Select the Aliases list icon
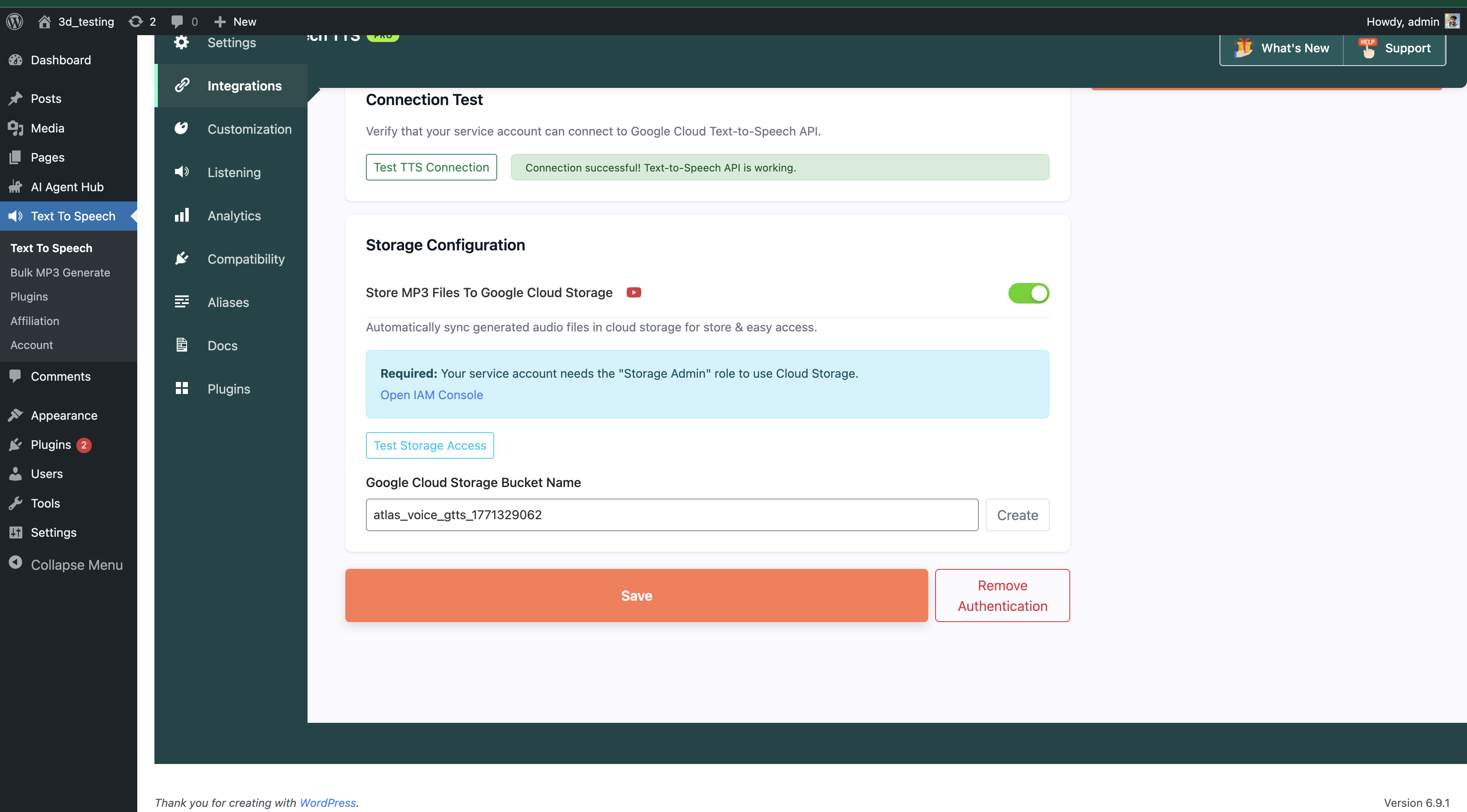 pyautogui.click(x=182, y=301)
